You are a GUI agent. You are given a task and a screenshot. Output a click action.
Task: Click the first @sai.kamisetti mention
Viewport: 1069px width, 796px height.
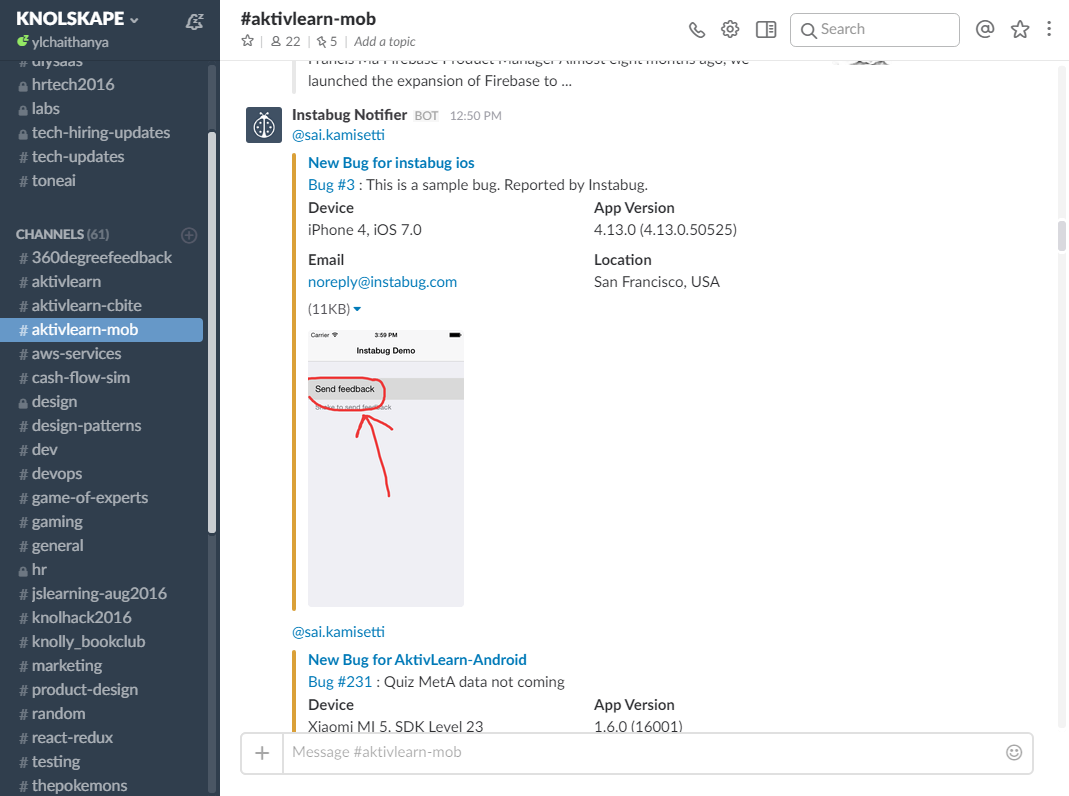(x=338, y=135)
